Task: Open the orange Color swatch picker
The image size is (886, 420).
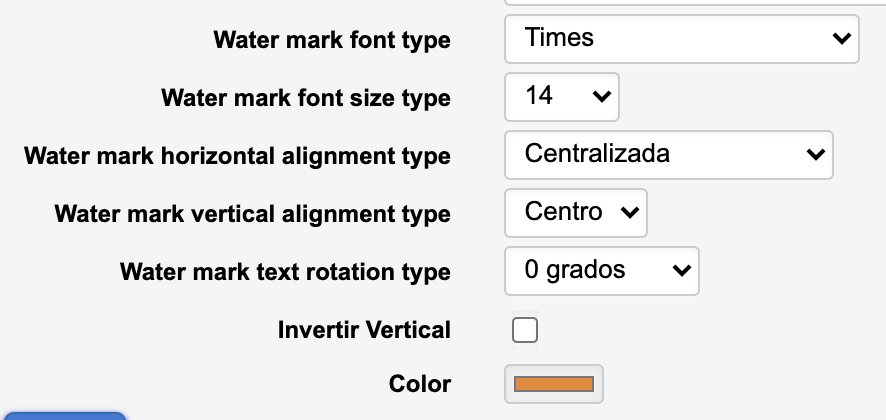Action: [x=554, y=384]
